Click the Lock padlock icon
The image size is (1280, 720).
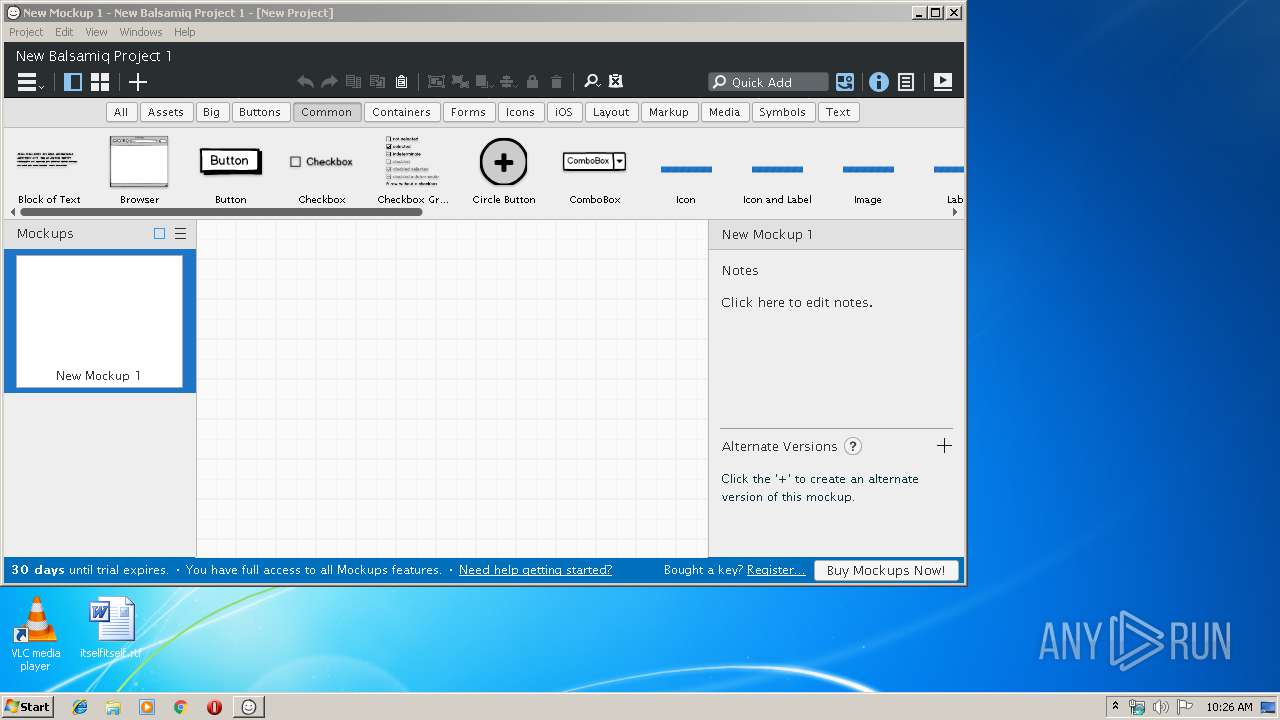click(x=532, y=82)
